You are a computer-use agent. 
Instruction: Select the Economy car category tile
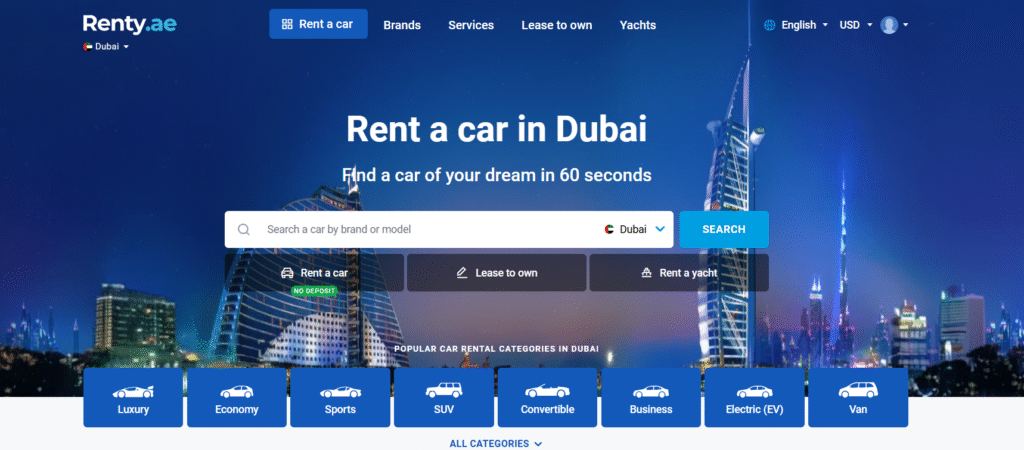click(x=236, y=397)
